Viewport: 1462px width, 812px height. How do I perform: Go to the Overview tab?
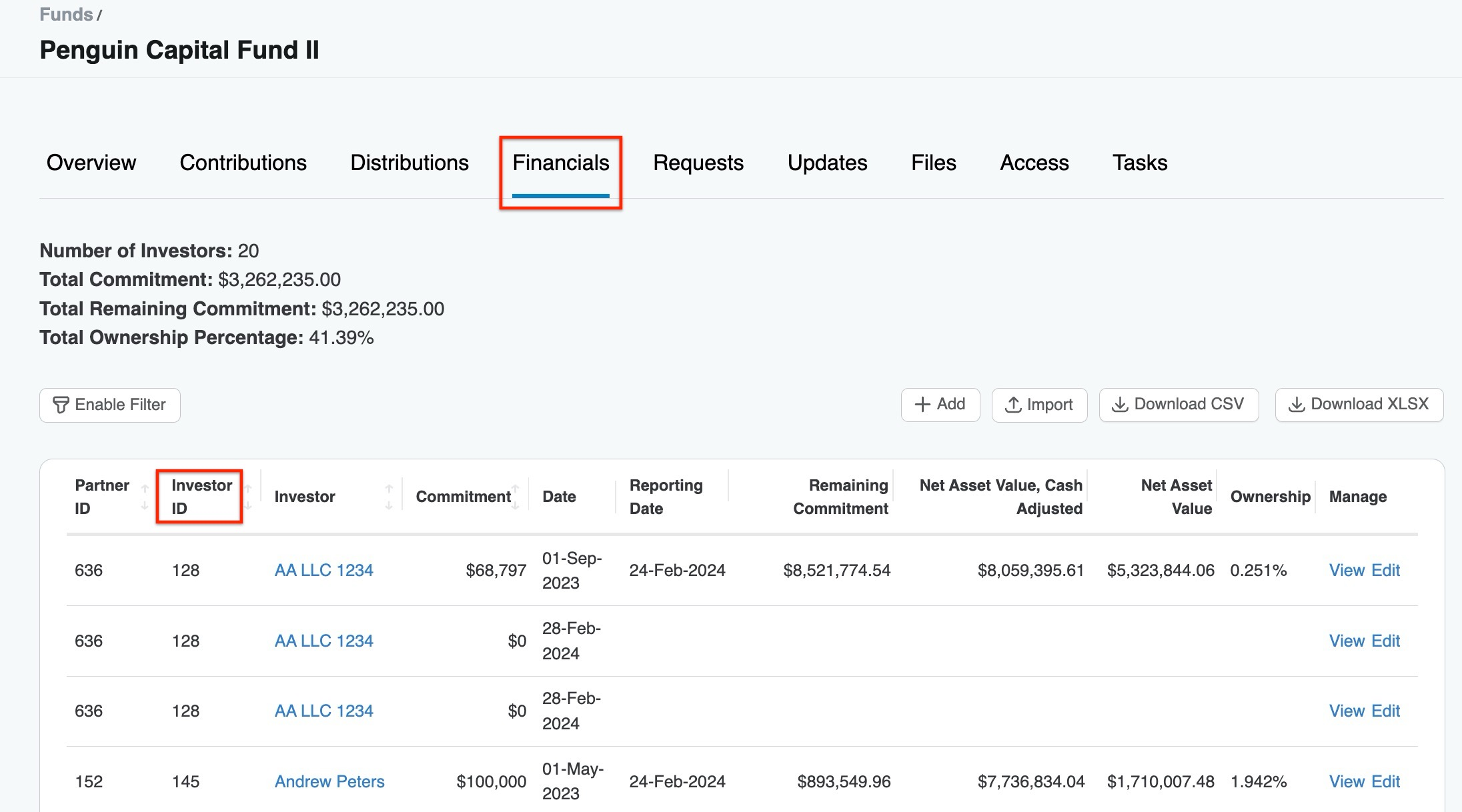91,163
